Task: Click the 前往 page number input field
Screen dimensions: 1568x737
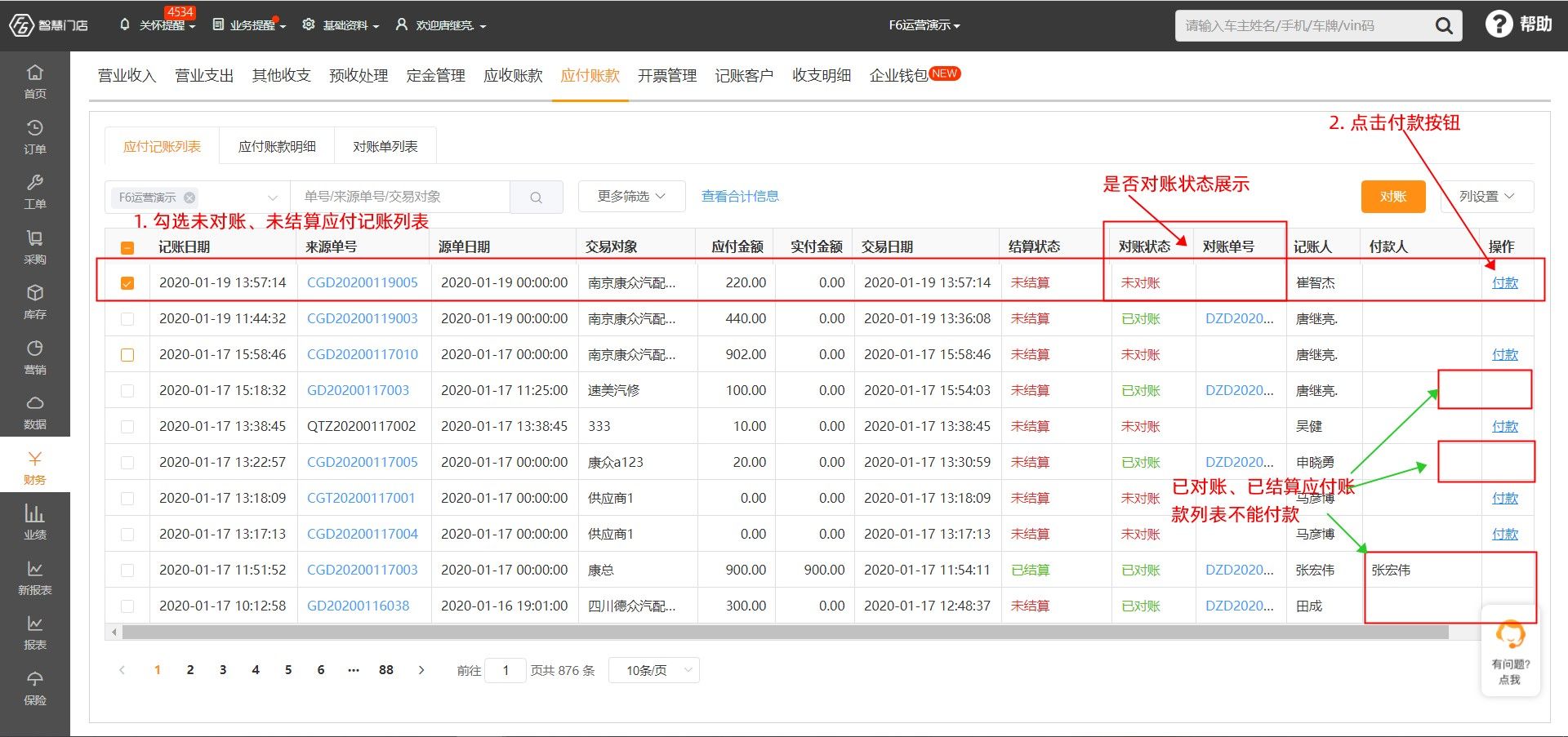Action: 506,670
